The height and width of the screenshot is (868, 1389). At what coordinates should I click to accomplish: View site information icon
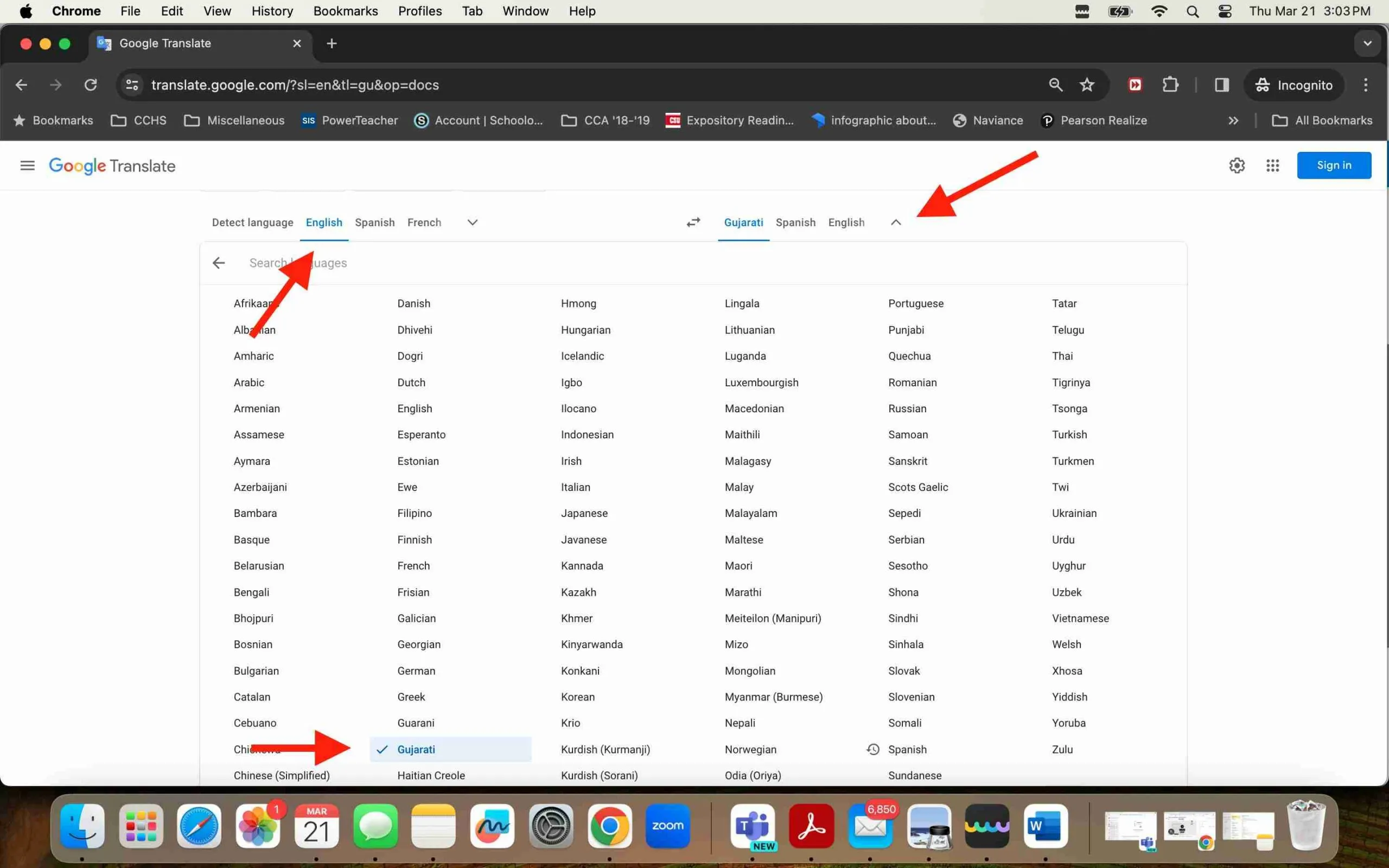pyautogui.click(x=132, y=85)
